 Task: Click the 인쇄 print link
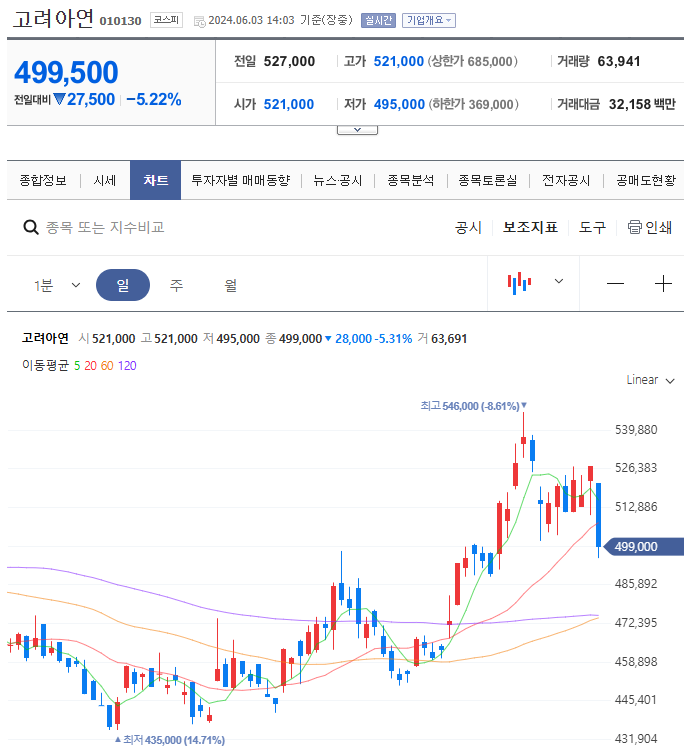(658, 227)
